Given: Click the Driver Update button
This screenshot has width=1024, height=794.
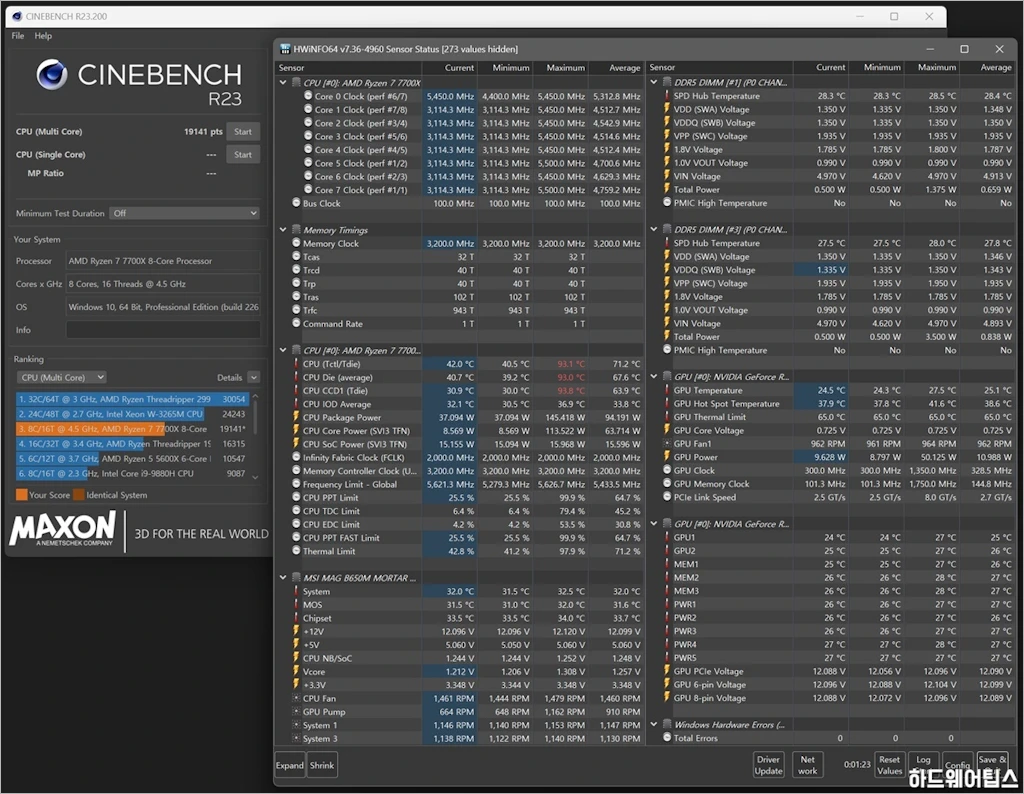Looking at the screenshot, I should [769, 765].
